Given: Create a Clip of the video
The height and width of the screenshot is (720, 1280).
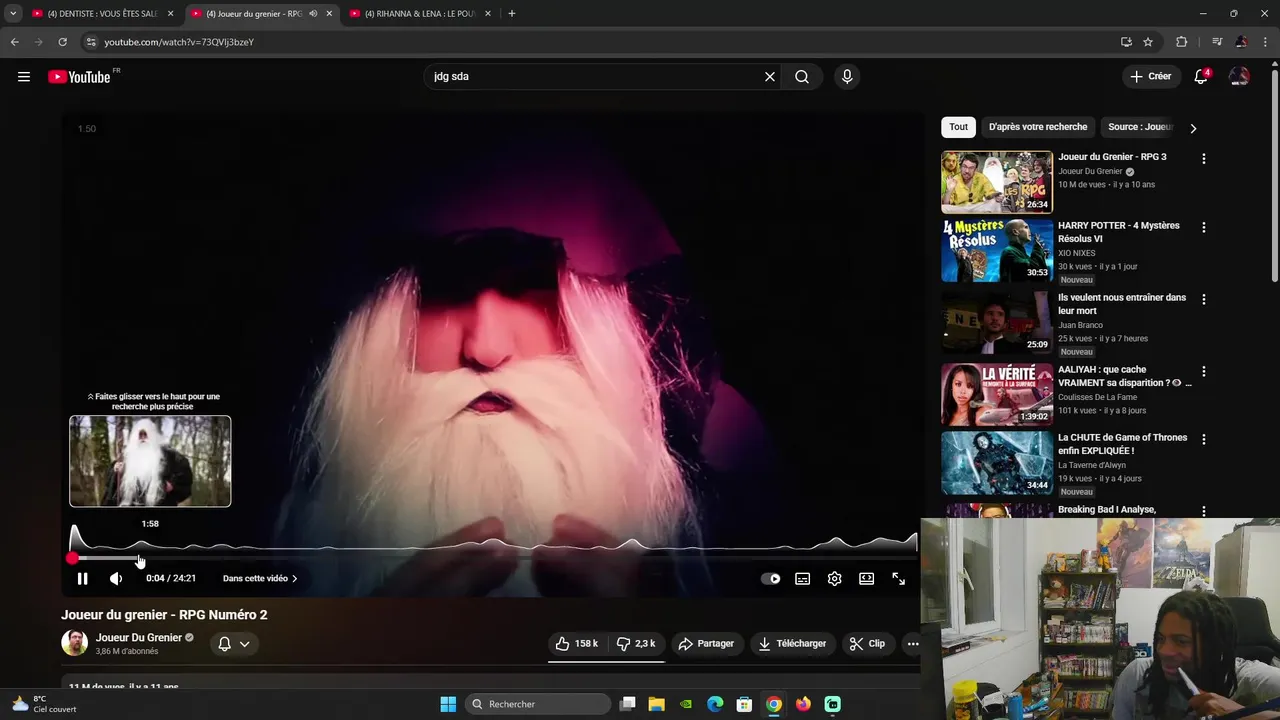Looking at the screenshot, I should click(x=867, y=644).
